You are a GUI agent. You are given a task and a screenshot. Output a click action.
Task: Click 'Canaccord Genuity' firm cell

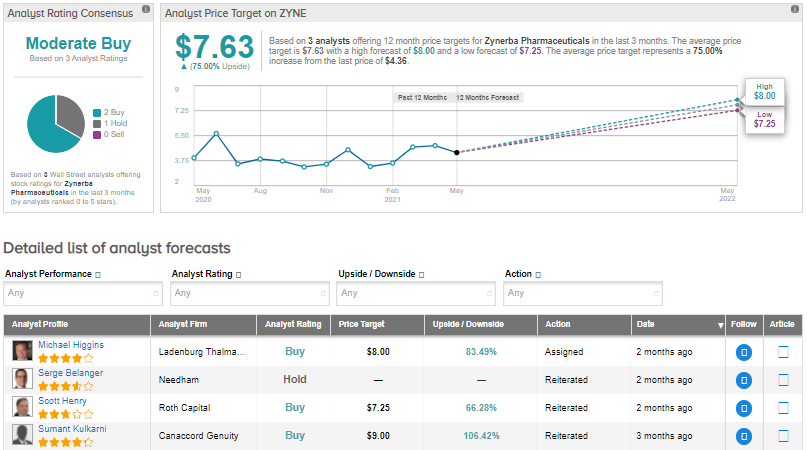[199, 436]
